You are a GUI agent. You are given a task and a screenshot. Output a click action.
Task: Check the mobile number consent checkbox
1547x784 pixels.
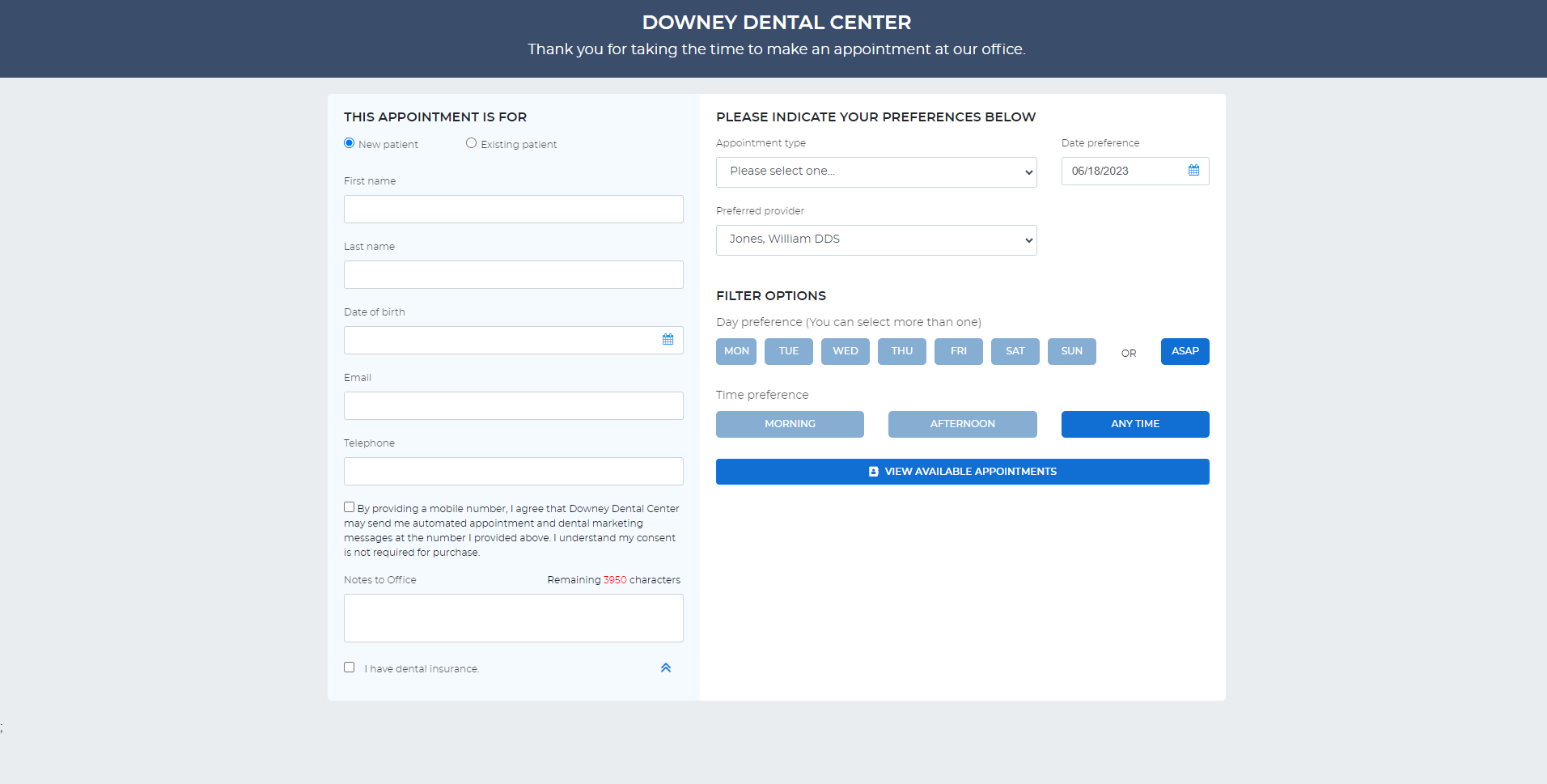tap(349, 507)
